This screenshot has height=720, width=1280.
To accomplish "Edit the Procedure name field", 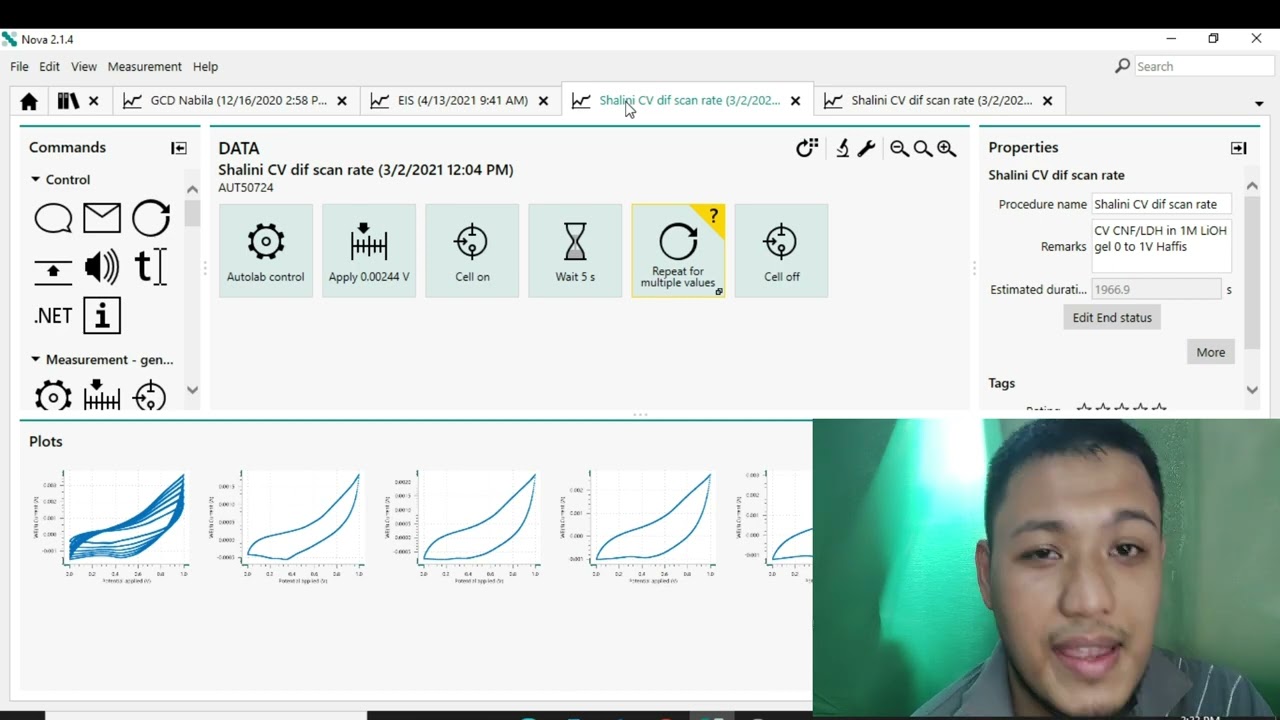I will point(1161,204).
